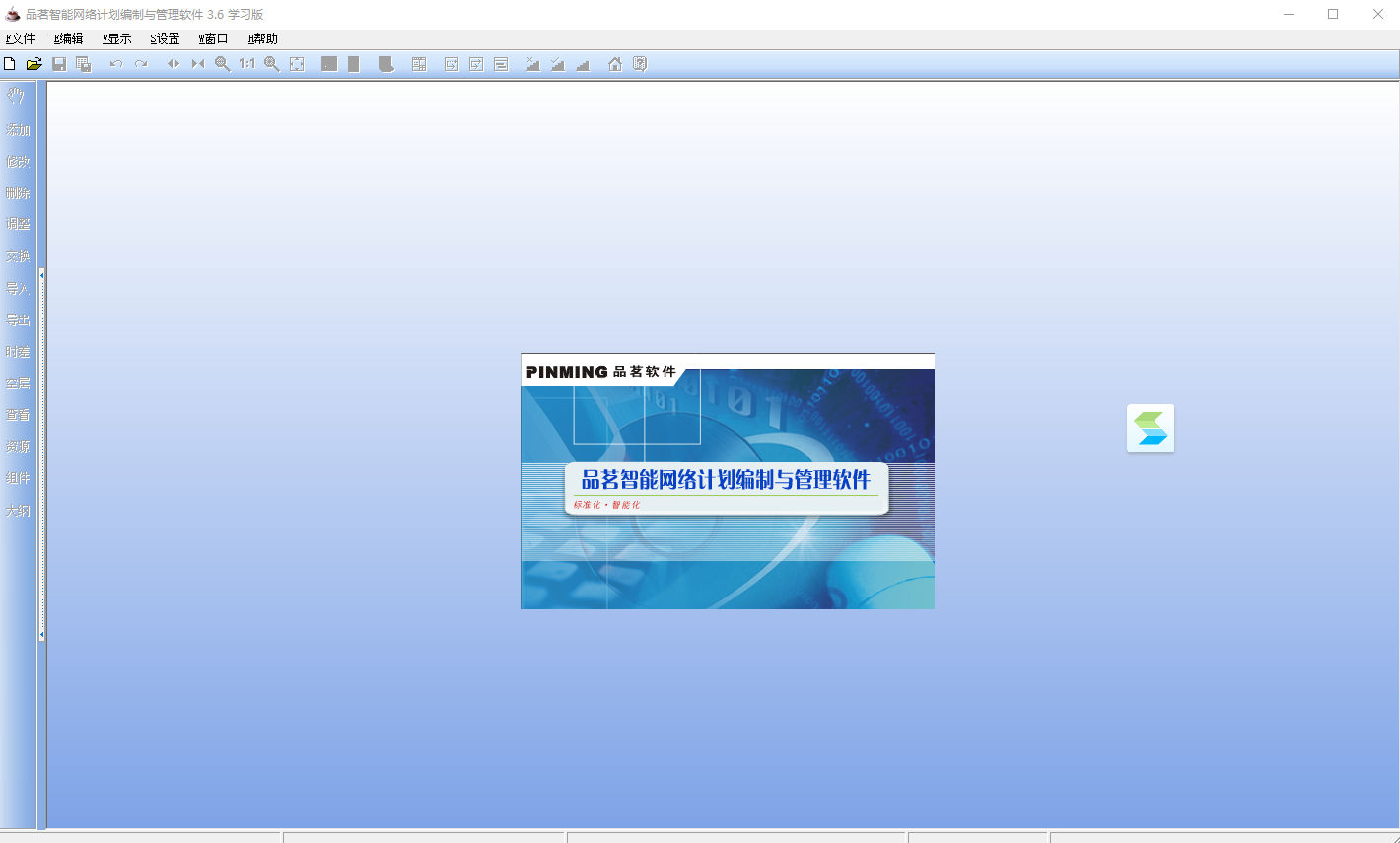Click the floating green-blue S logo icon
This screenshot has height=843, width=1400.
(1151, 428)
